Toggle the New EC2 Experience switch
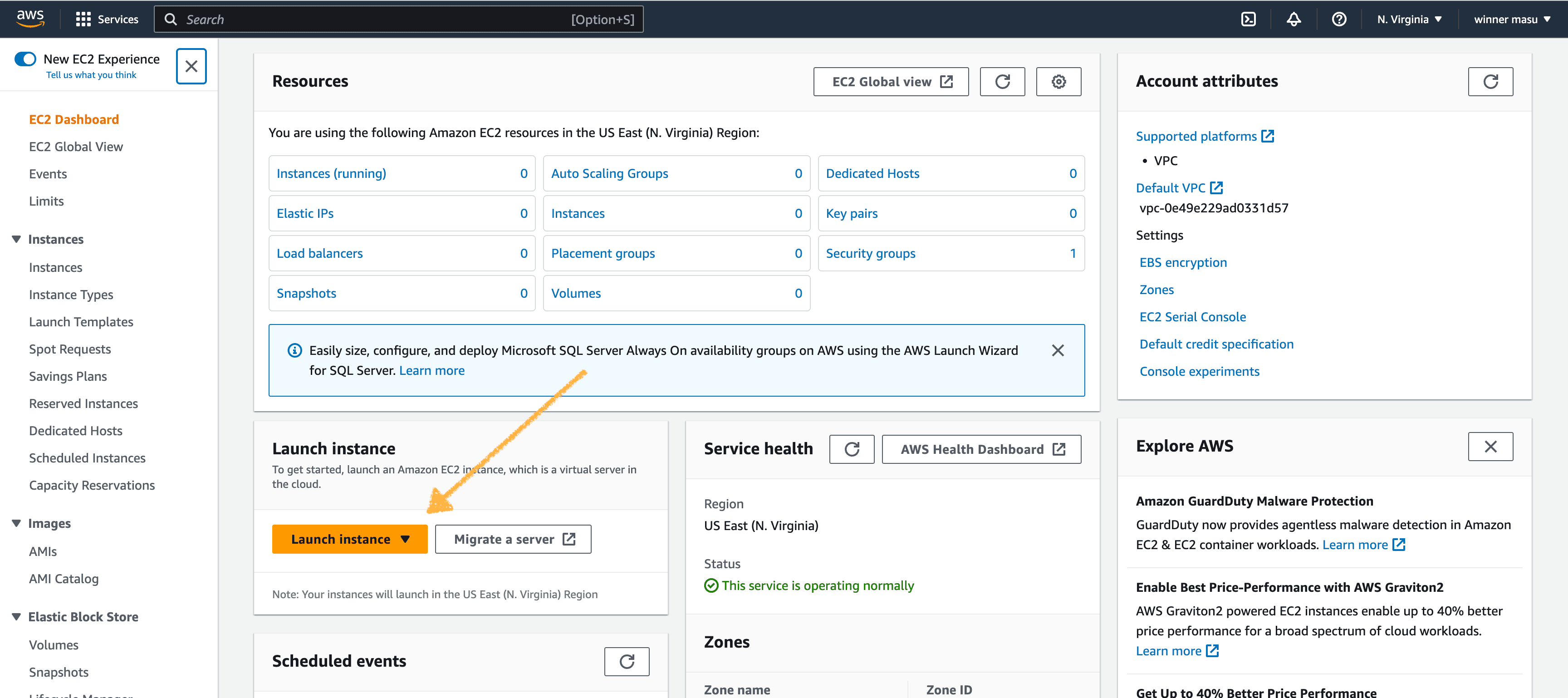 point(25,59)
